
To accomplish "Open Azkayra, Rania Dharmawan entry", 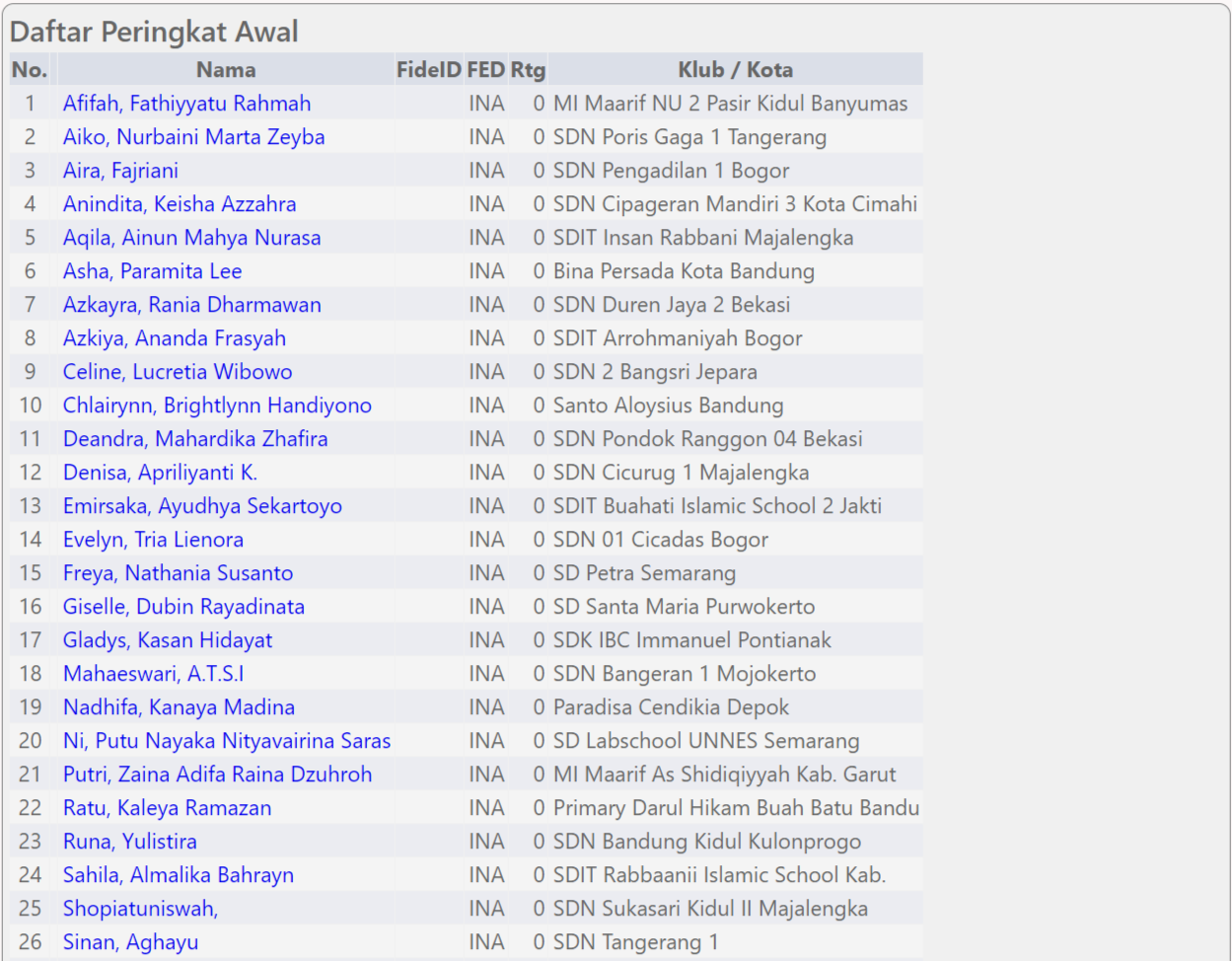I will (x=191, y=305).
